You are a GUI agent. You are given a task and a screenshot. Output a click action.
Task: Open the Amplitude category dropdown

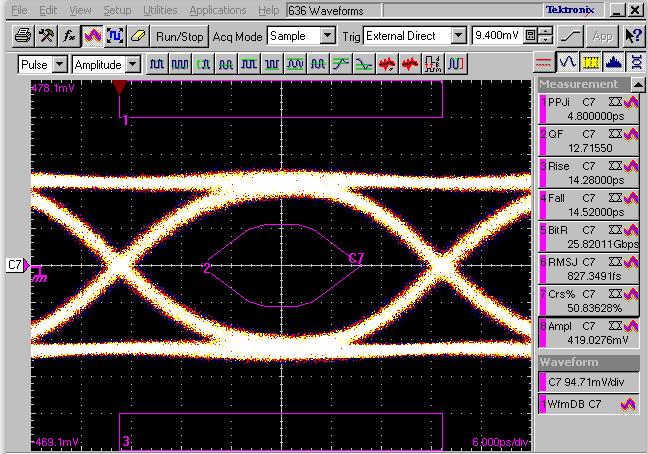132,64
